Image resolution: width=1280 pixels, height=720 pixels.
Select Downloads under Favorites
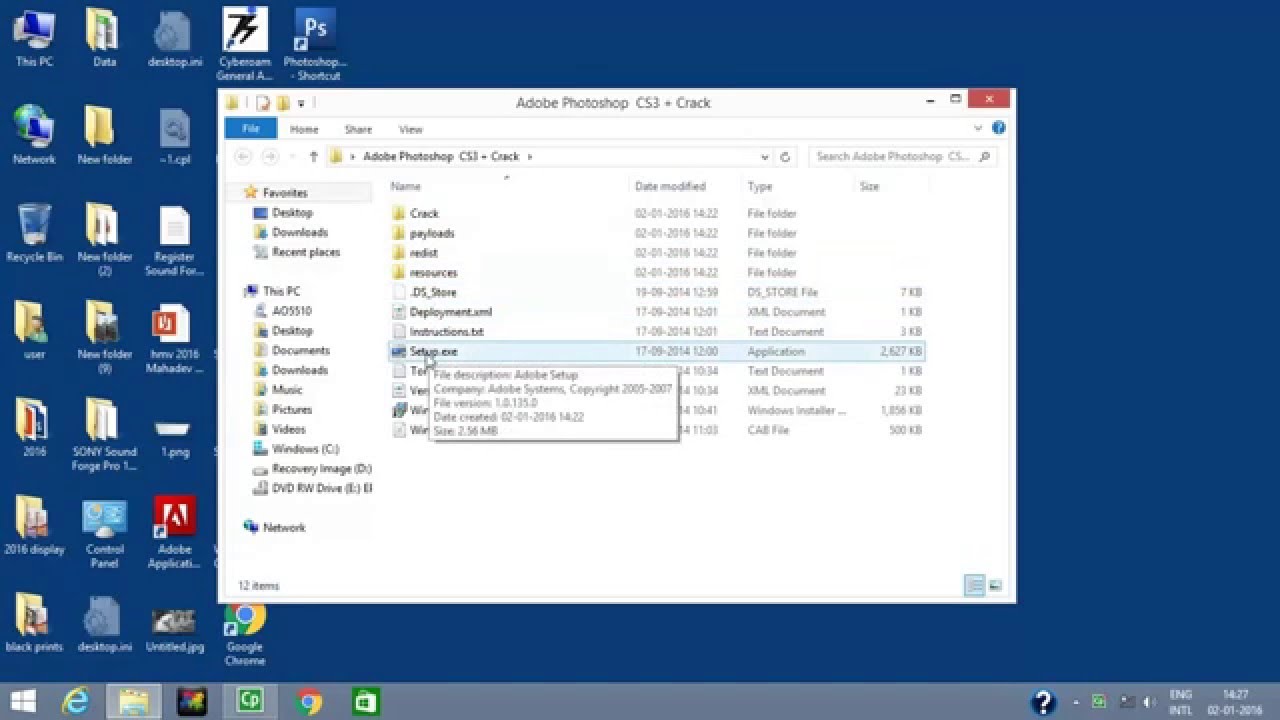point(300,232)
